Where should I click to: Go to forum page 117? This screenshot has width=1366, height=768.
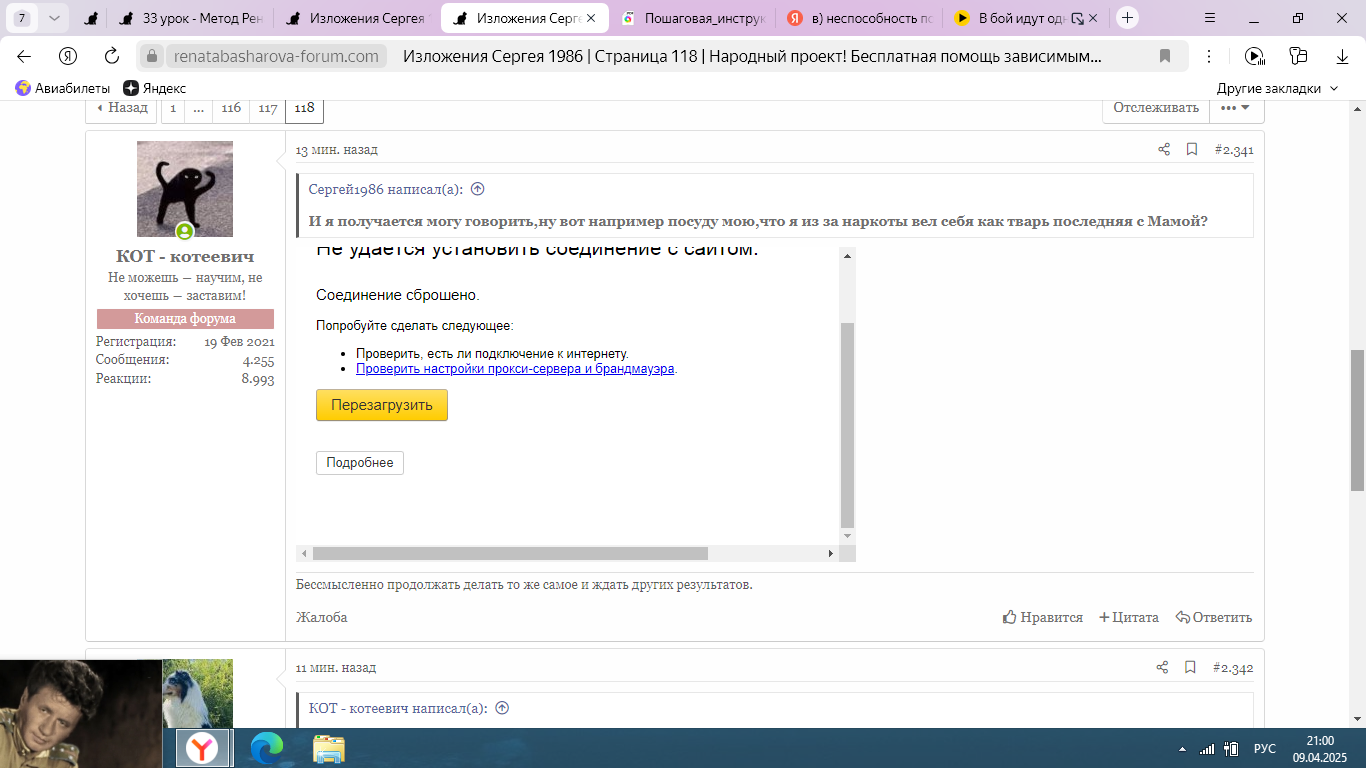(x=267, y=108)
